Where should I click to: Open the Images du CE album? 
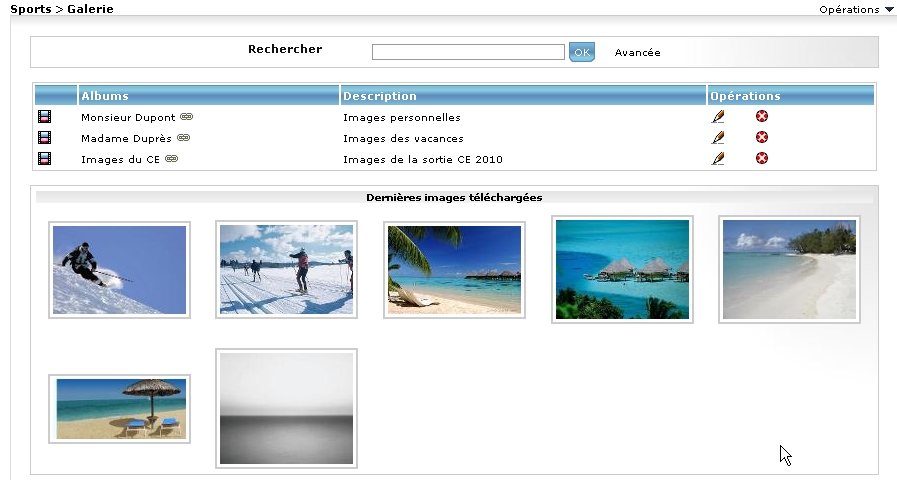coord(120,160)
